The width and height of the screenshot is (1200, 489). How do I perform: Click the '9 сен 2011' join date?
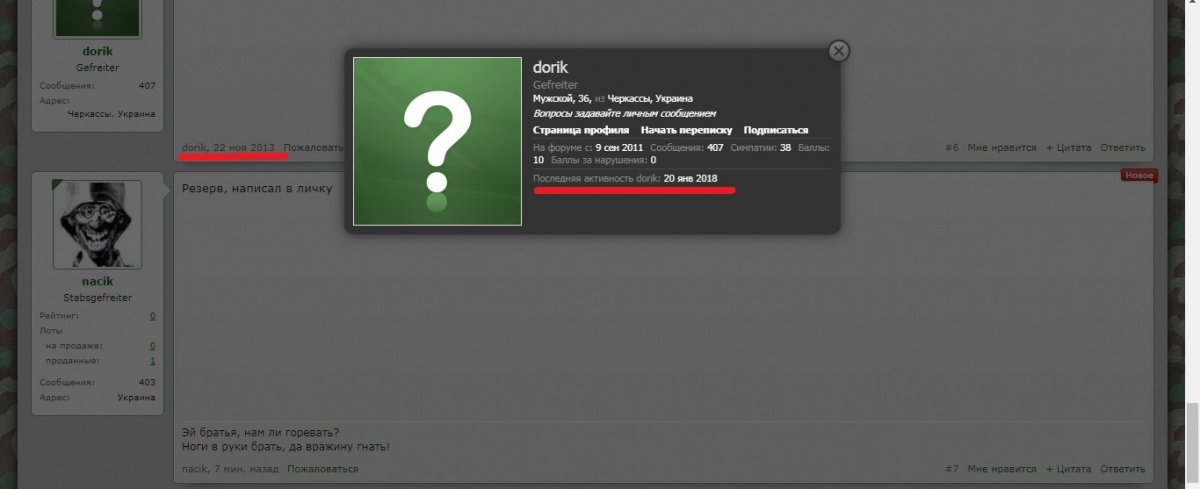(619, 148)
